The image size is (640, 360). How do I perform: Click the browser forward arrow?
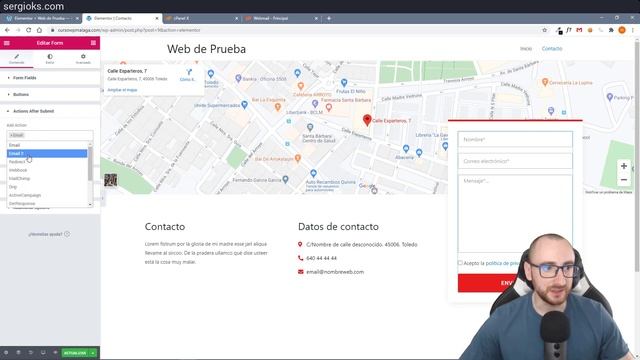coord(18,30)
